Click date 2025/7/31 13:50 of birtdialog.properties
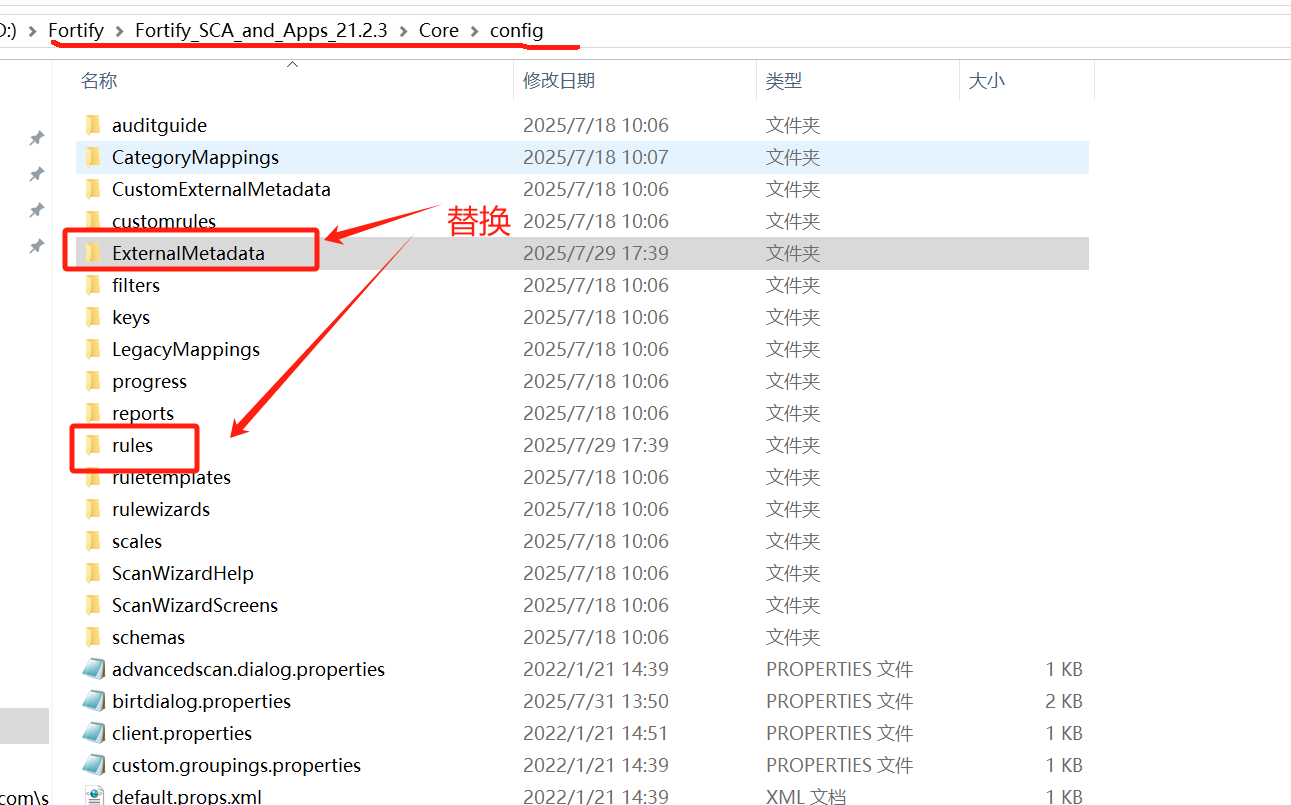 596,701
